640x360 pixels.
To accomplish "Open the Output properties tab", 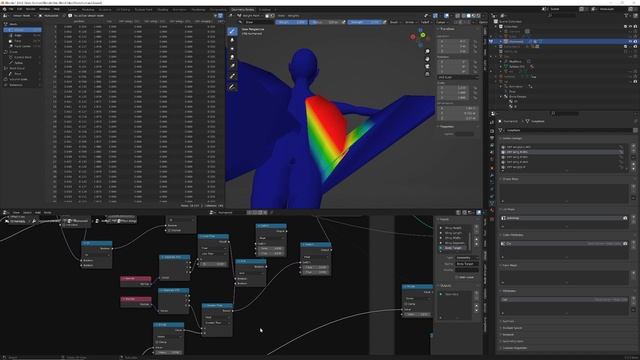I will tap(492, 138).
